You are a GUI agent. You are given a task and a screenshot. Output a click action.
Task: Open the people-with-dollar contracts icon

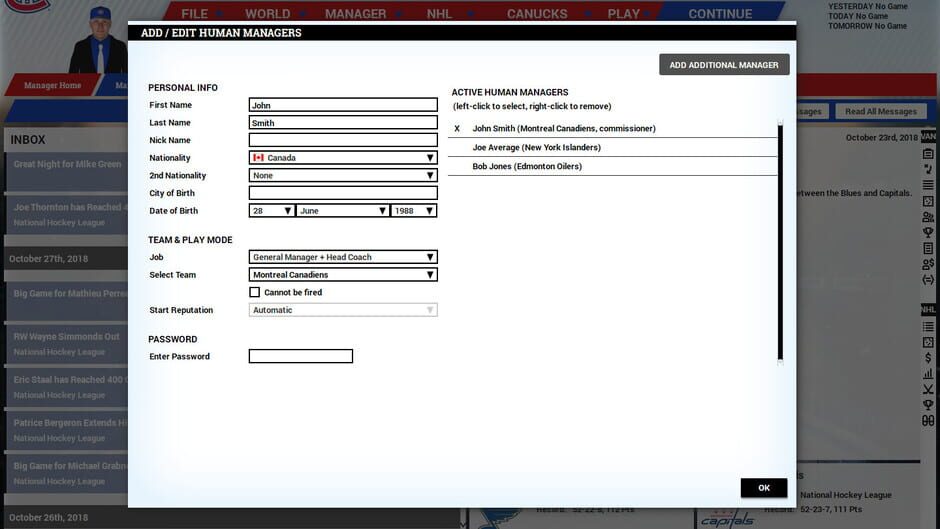point(928,264)
